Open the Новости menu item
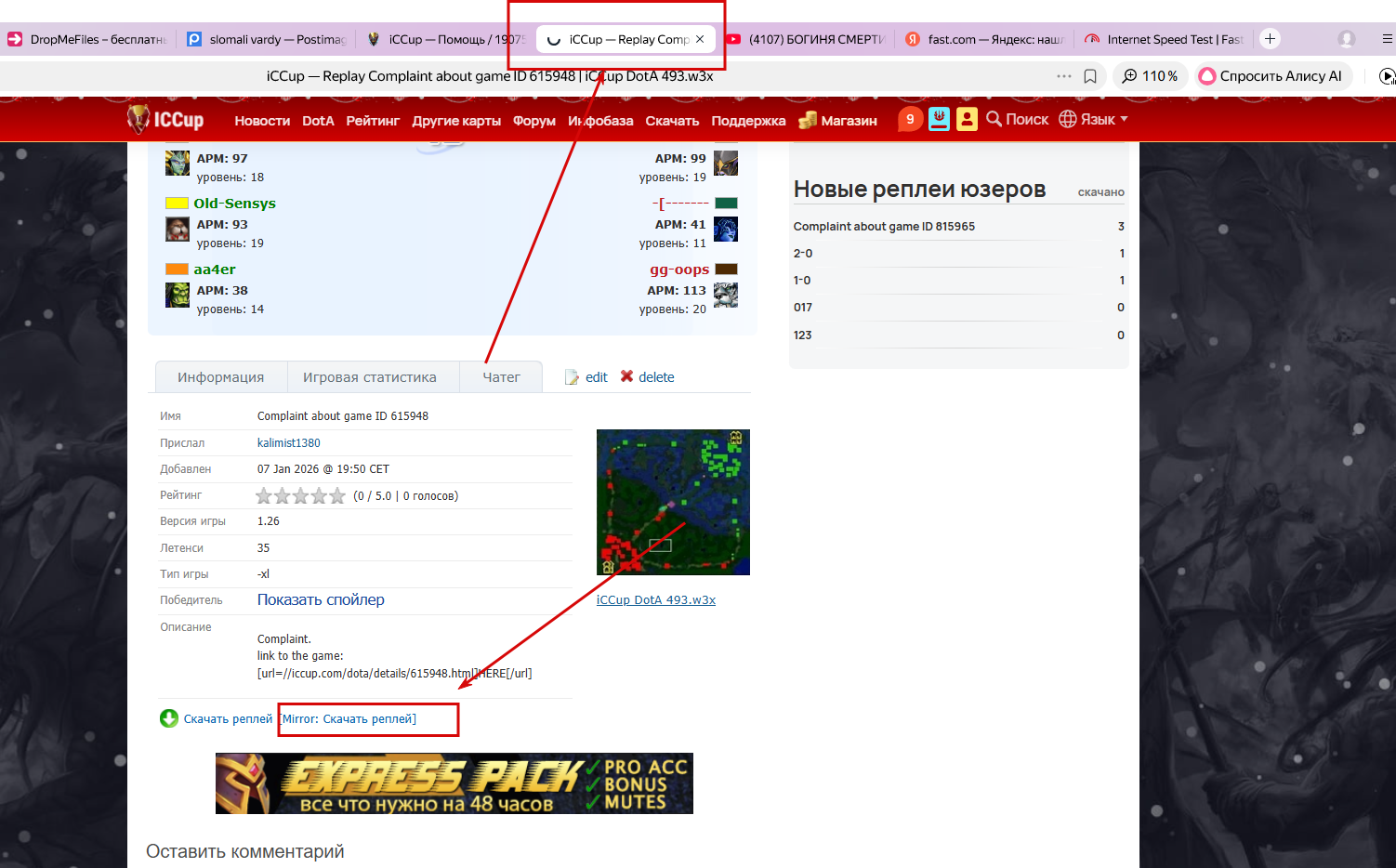The height and width of the screenshot is (868, 1396). tap(262, 121)
